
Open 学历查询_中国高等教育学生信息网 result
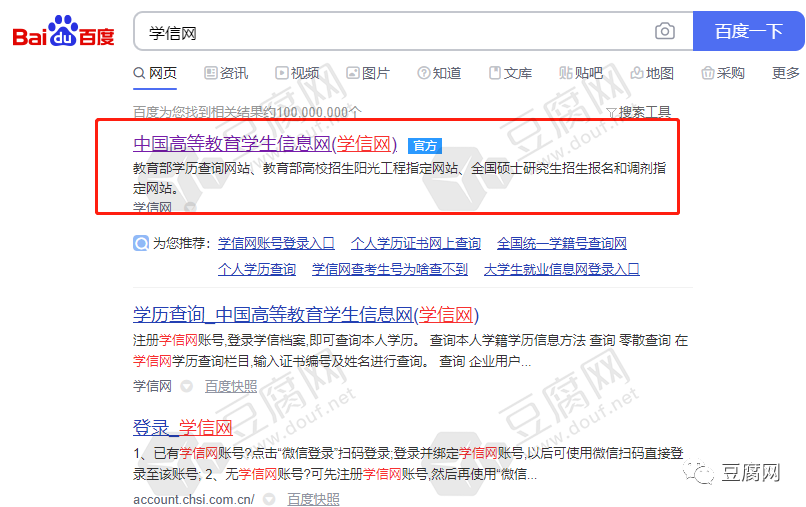[x=306, y=315]
